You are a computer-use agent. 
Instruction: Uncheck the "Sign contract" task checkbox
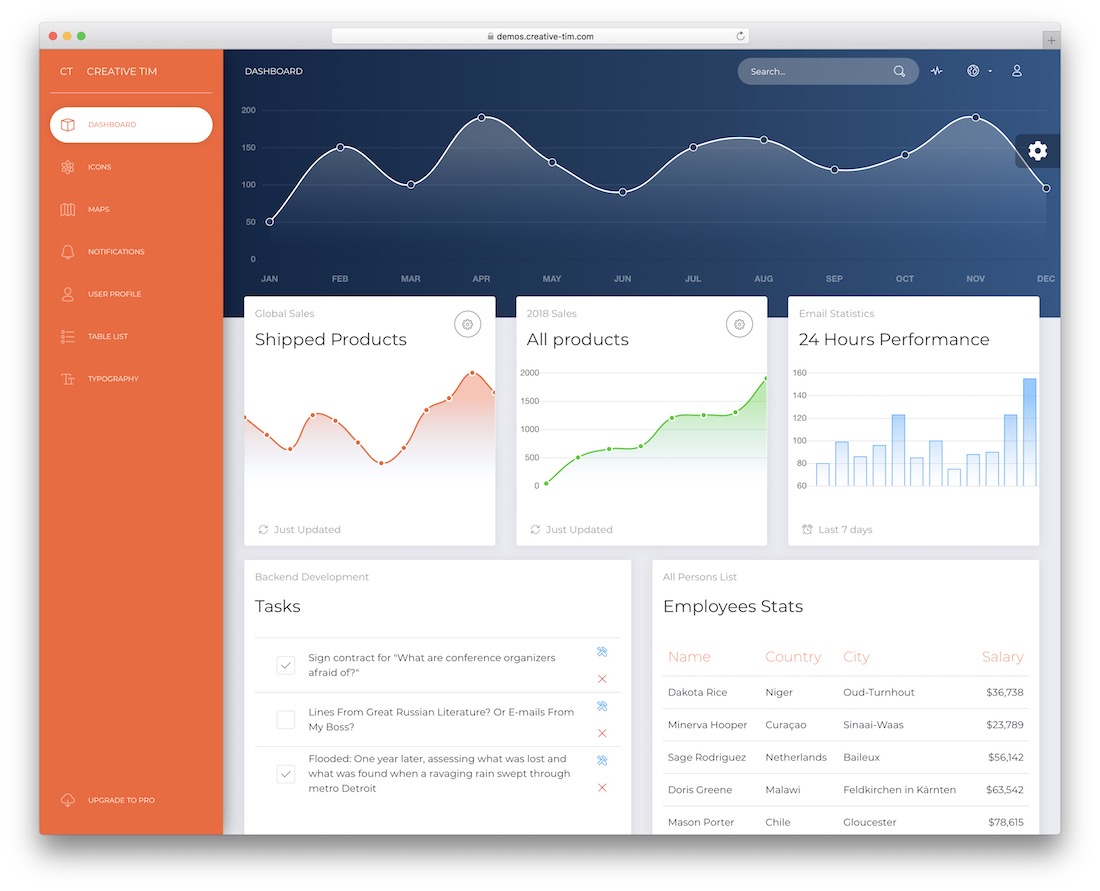click(286, 665)
